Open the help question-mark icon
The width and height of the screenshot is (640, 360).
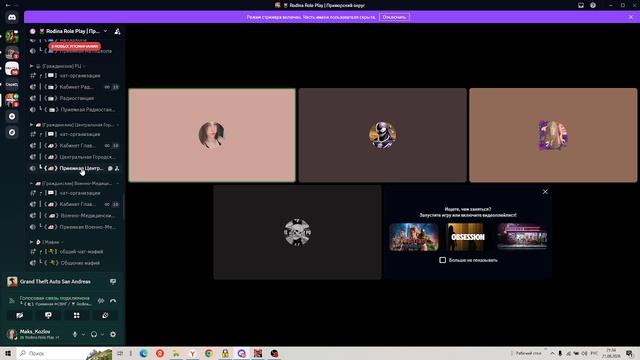pos(593,5)
